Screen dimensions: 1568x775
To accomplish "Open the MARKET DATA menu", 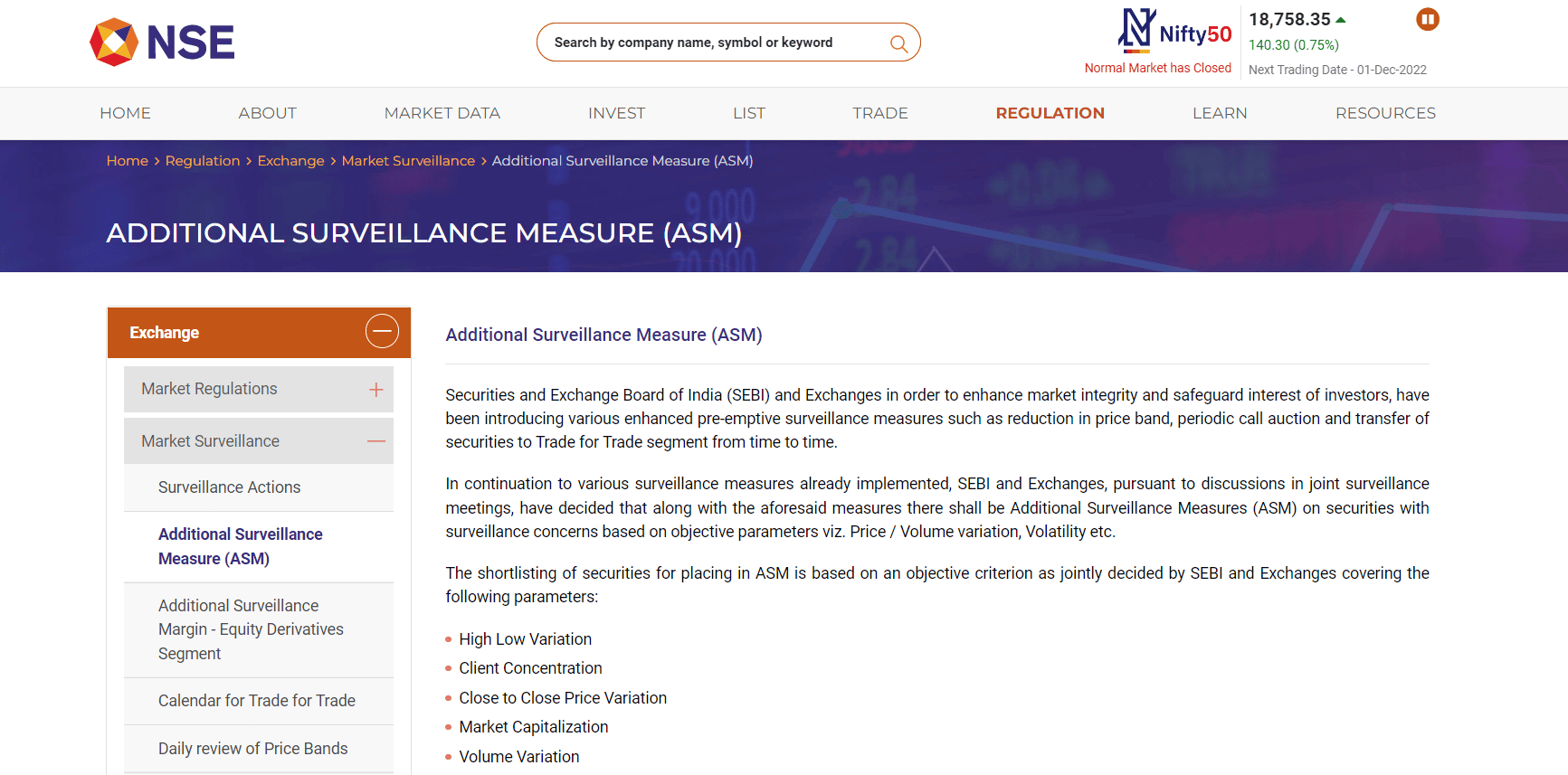I will (442, 113).
